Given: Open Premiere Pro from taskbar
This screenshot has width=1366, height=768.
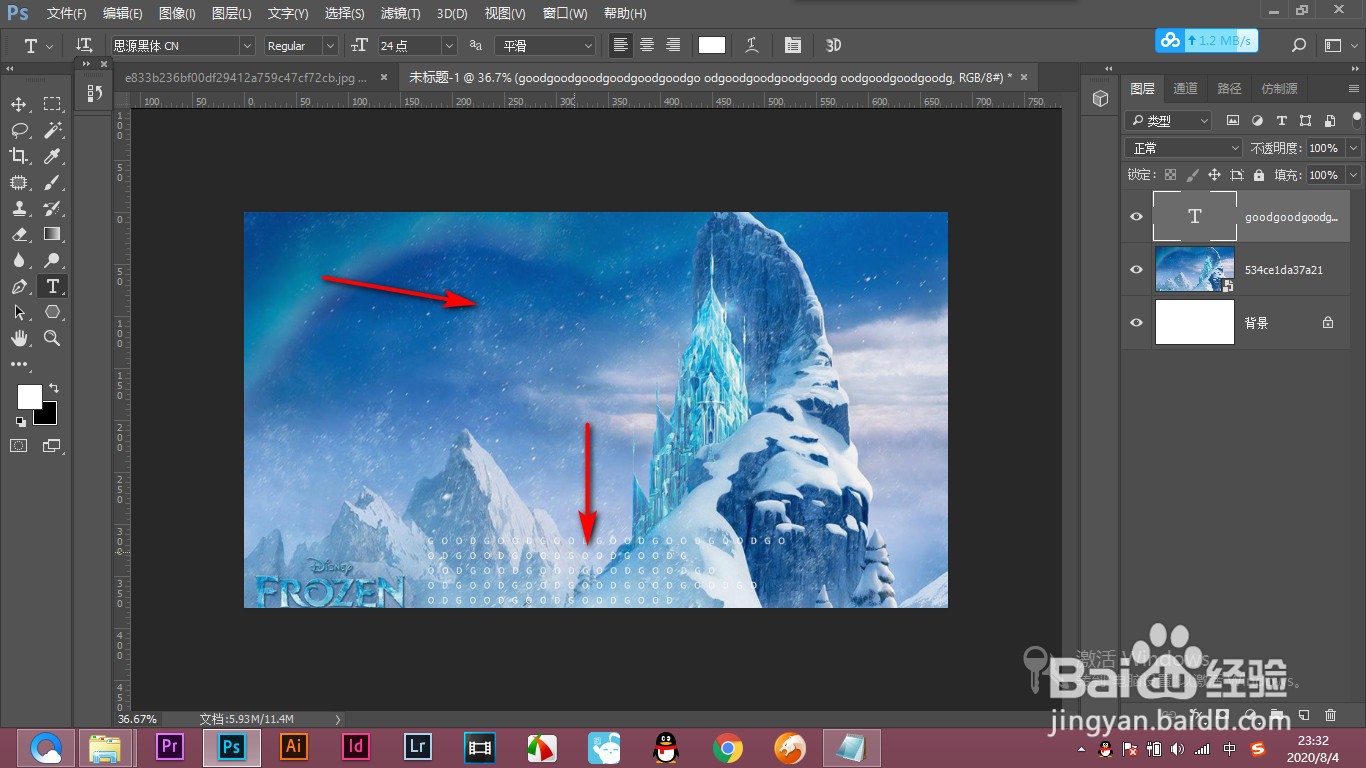Looking at the screenshot, I should [170, 747].
